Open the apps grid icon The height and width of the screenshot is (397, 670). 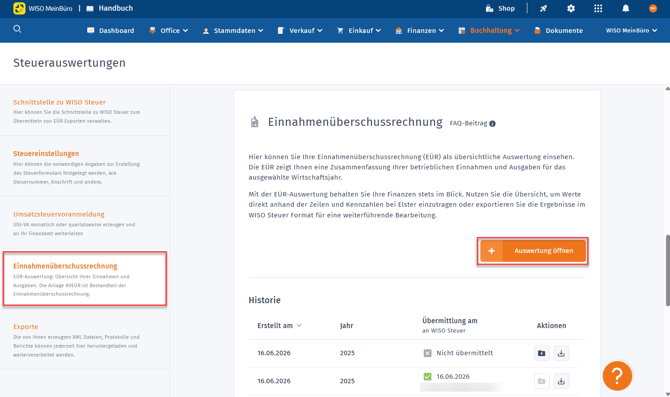[x=598, y=8]
